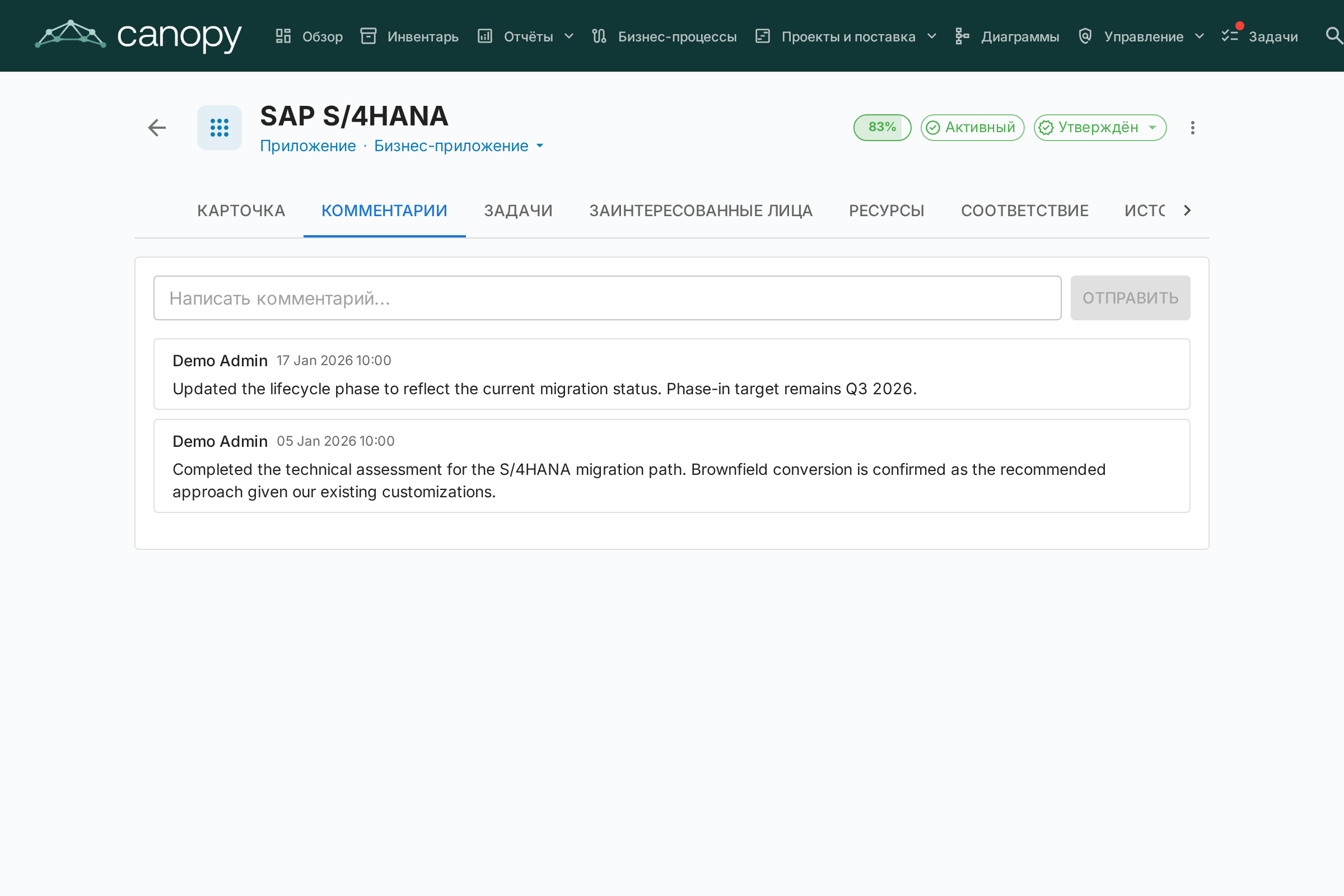Click Demo Admin on the 05 Jan comment

coord(220,441)
